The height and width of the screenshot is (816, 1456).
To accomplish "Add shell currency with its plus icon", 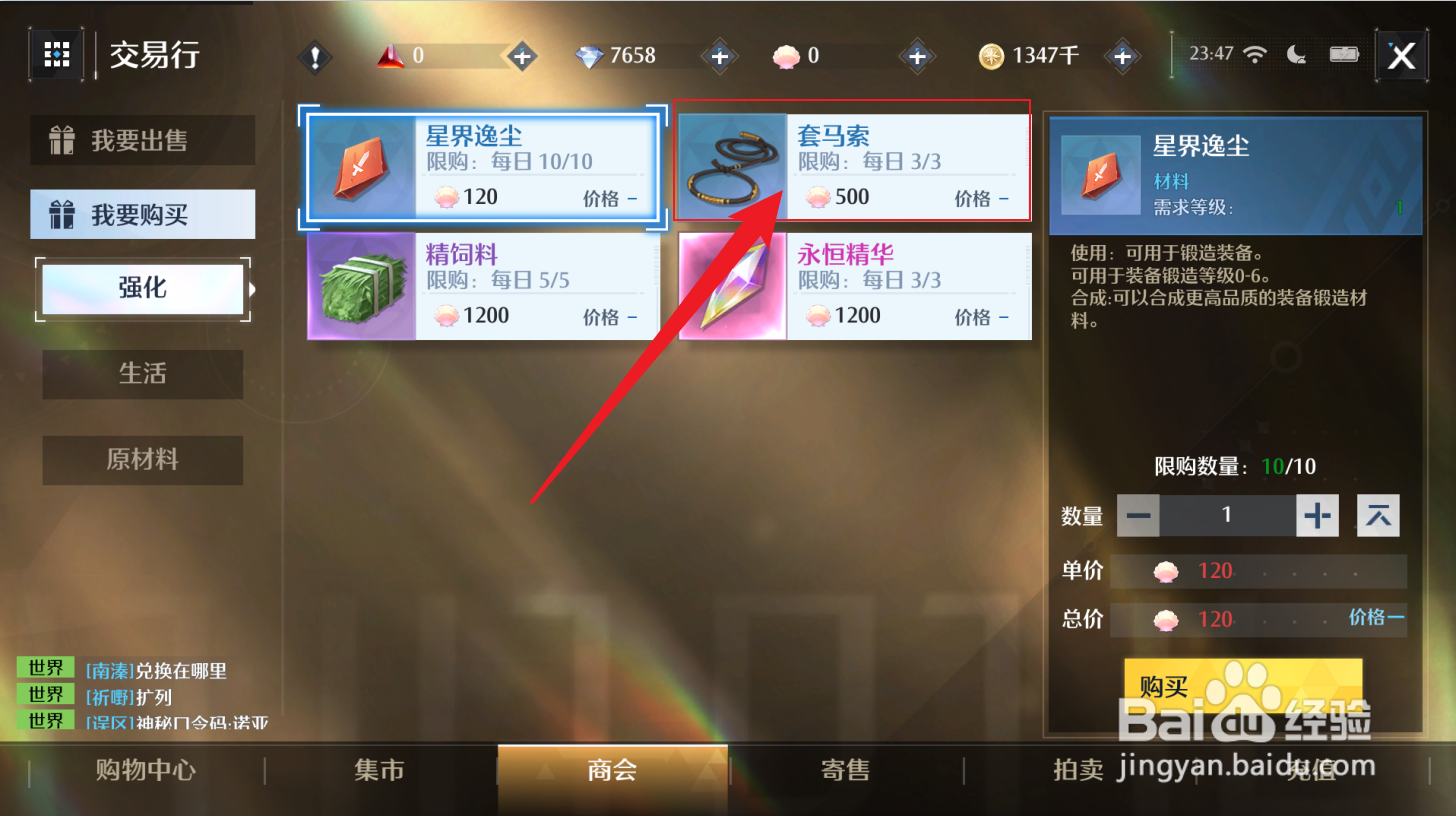I will pos(917,57).
